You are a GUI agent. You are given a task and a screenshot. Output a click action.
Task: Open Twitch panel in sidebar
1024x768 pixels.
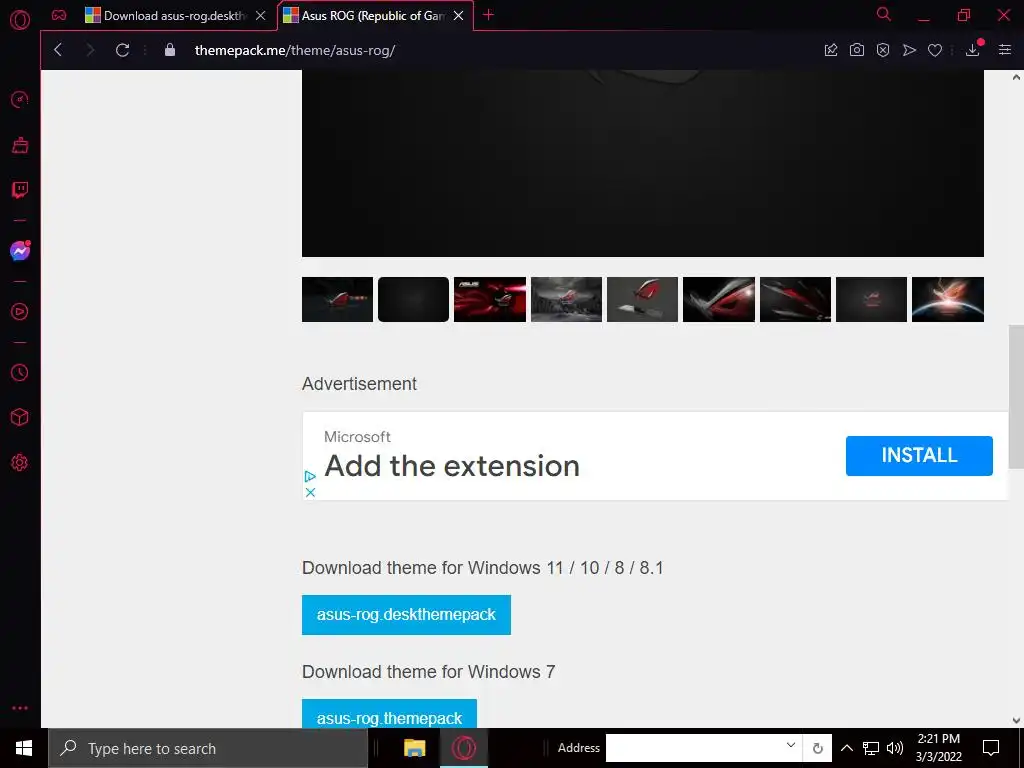[20, 190]
